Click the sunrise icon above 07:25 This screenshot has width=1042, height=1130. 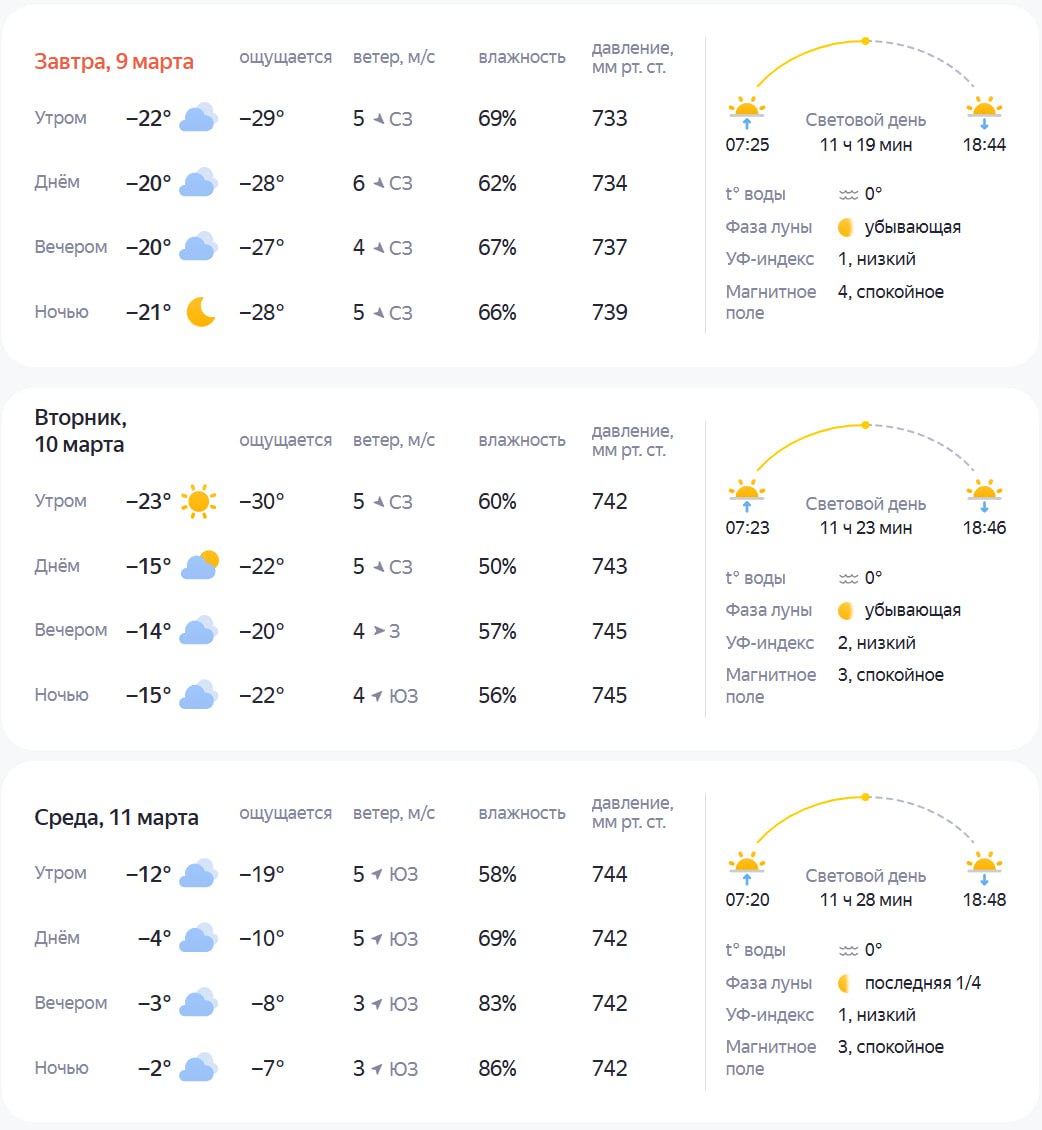(x=746, y=111)
